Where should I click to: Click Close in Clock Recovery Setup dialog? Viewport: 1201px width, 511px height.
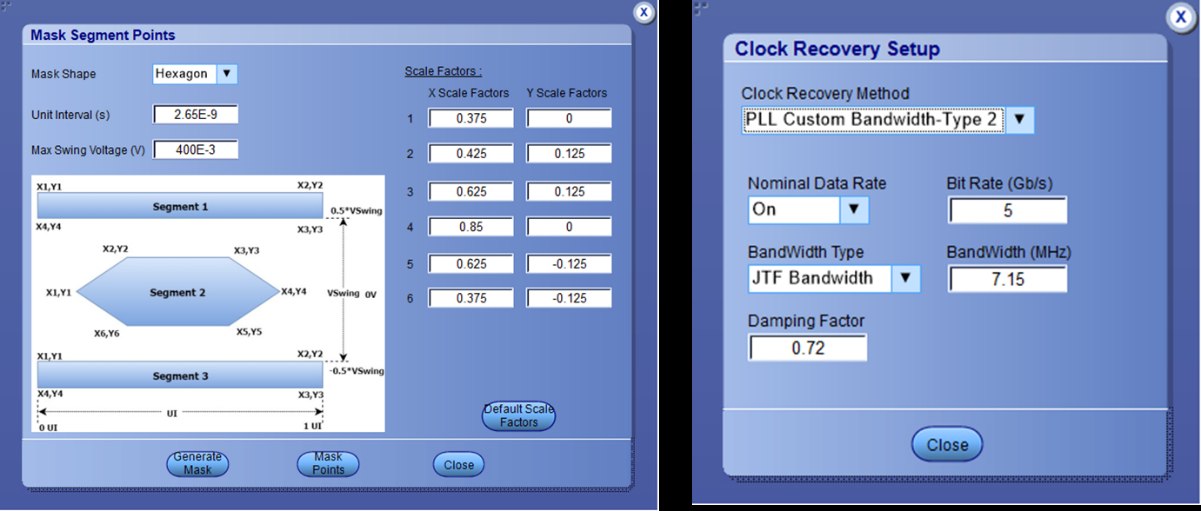(946, 445)
